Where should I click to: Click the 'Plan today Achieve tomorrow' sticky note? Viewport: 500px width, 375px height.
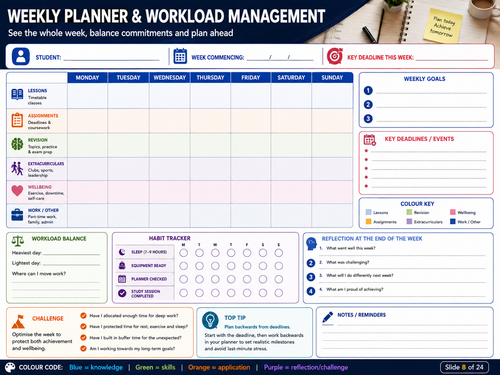pos(443,26)
